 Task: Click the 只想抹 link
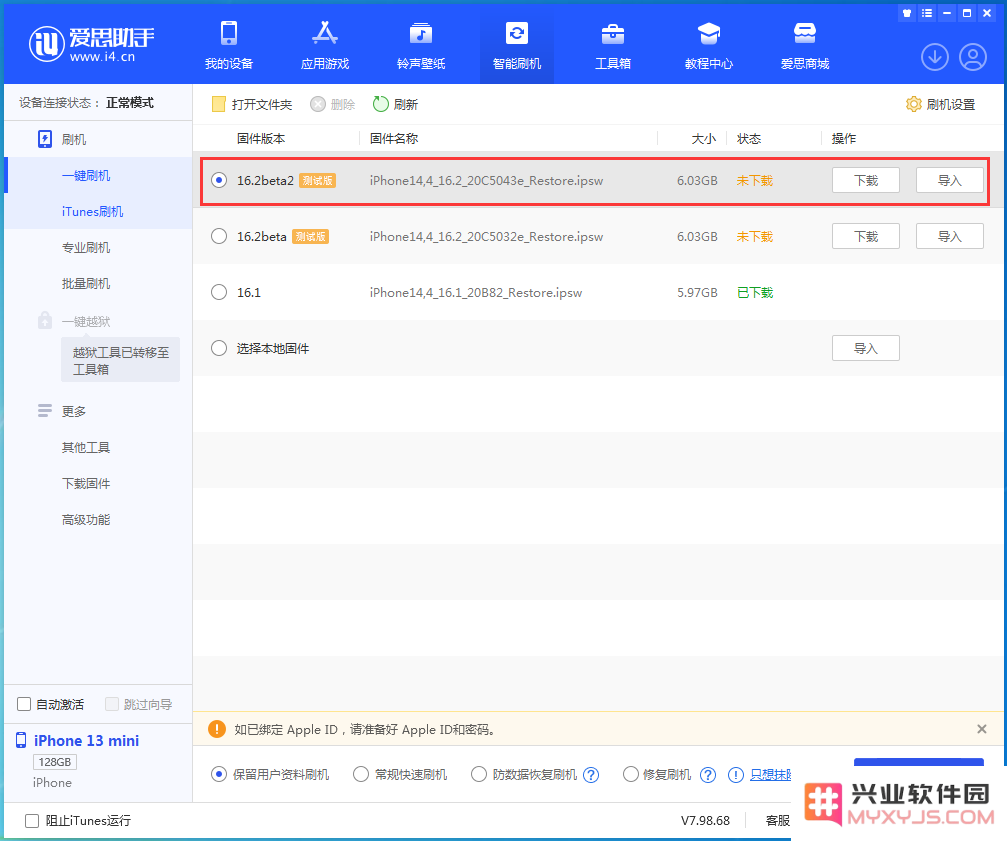click(x=771, y=775)
